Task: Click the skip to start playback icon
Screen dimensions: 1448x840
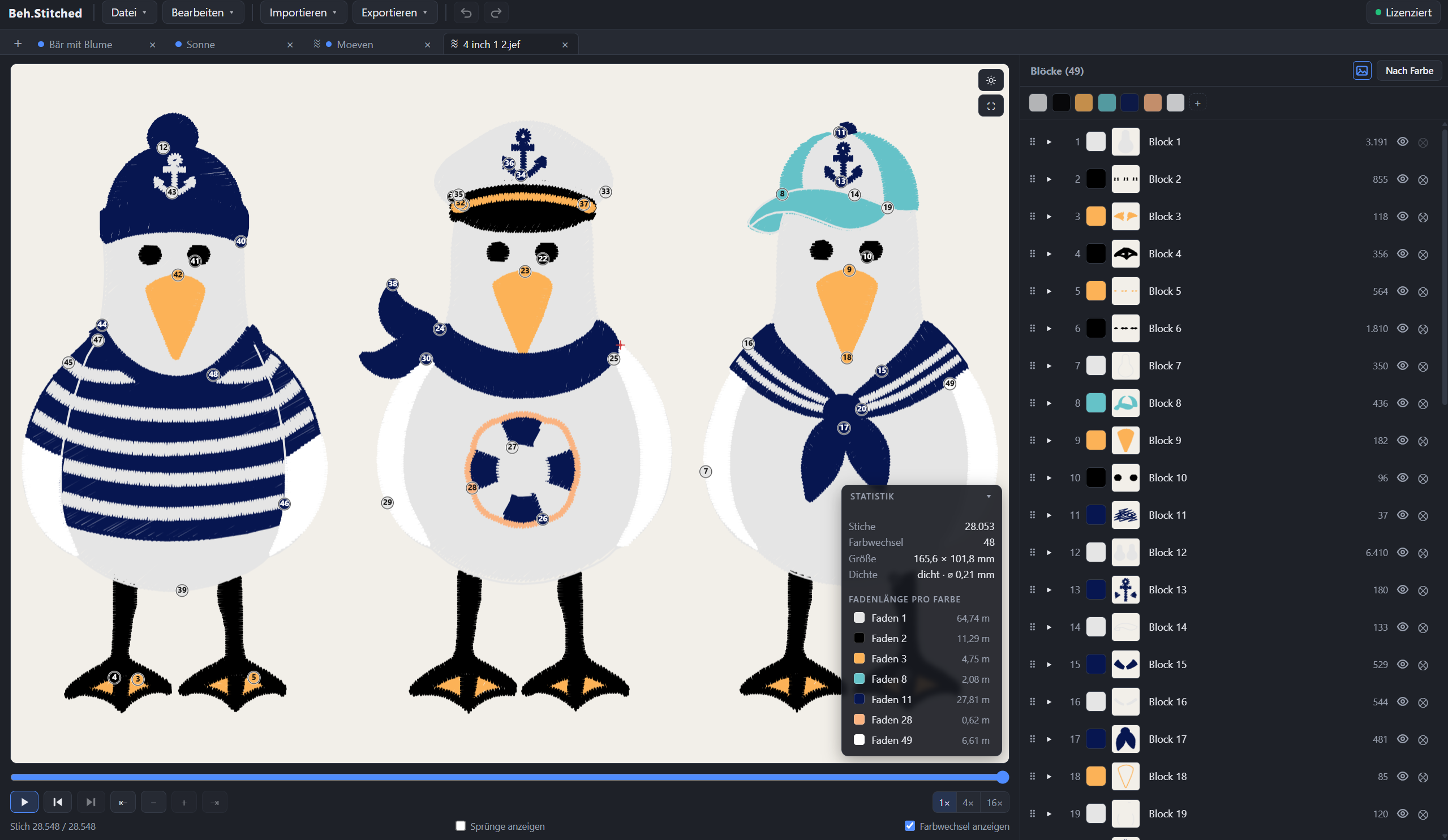Action: [58, 802]
